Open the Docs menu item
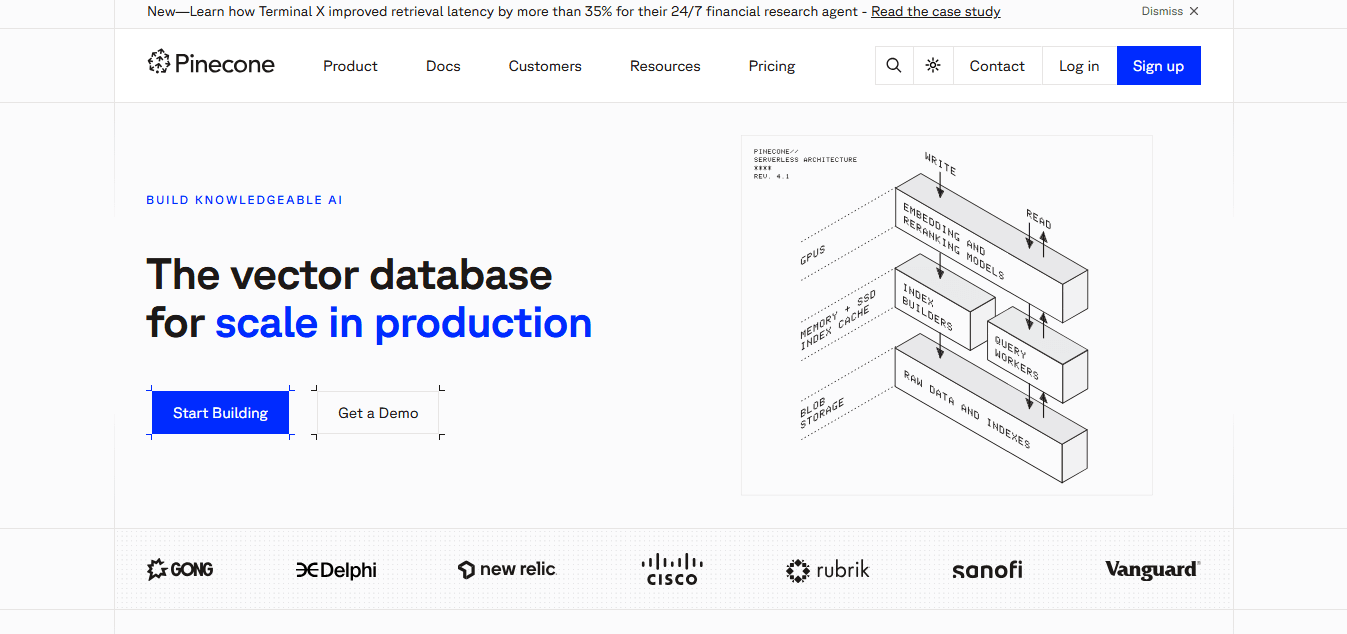 point(443,66)
